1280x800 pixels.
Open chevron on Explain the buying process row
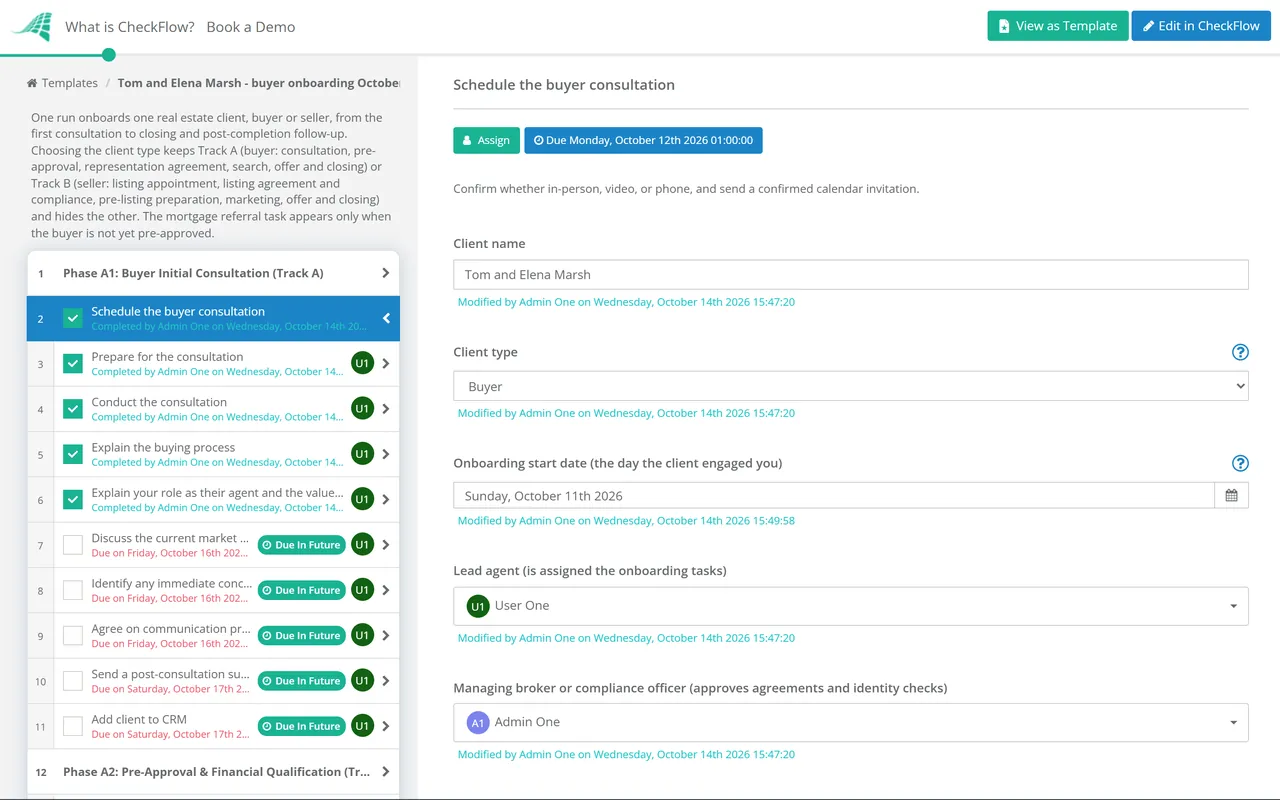click(x=386, y=454)
